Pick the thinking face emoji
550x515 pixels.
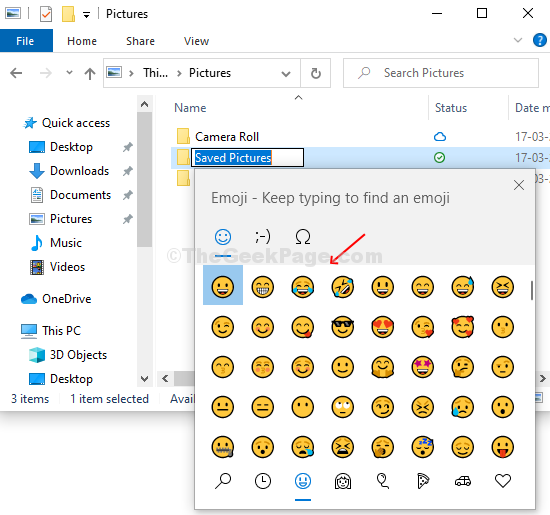pos(463,367)
